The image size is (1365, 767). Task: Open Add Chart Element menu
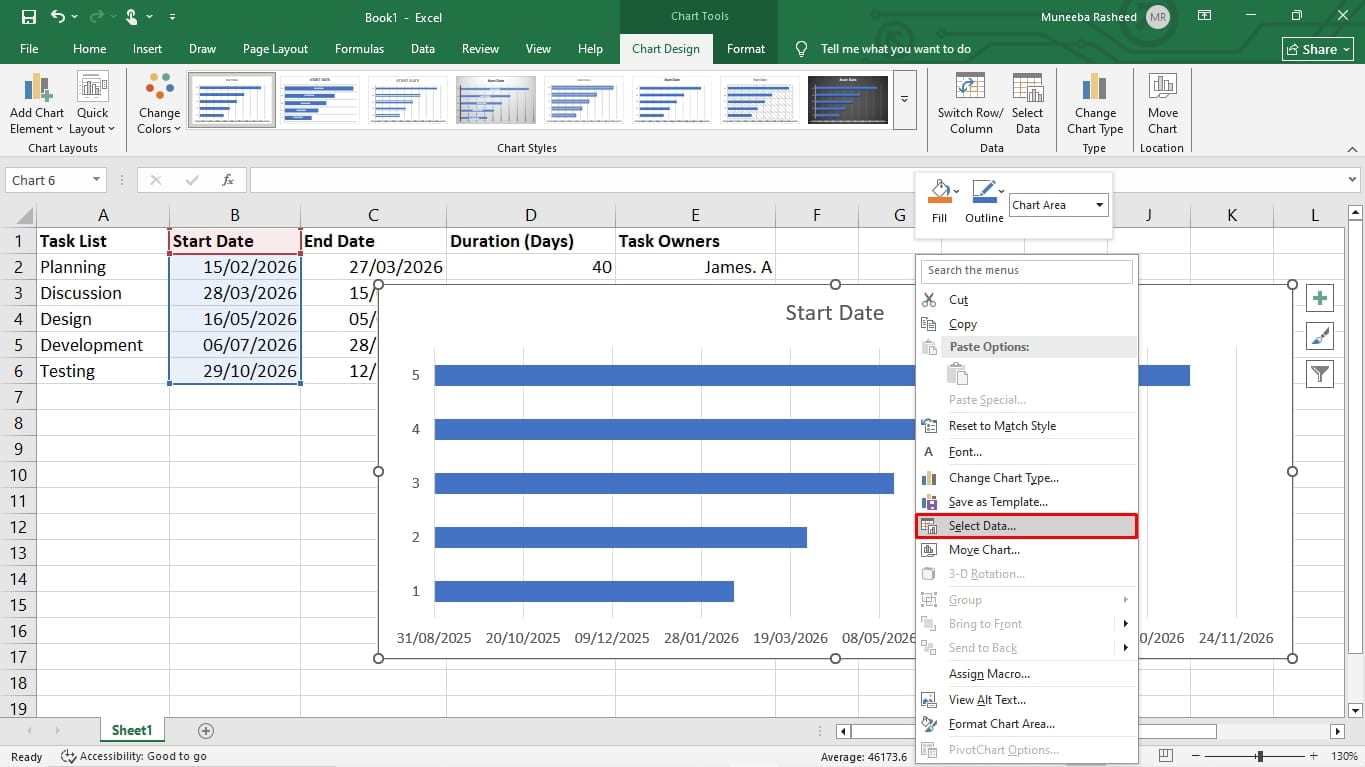coord(36,104)
